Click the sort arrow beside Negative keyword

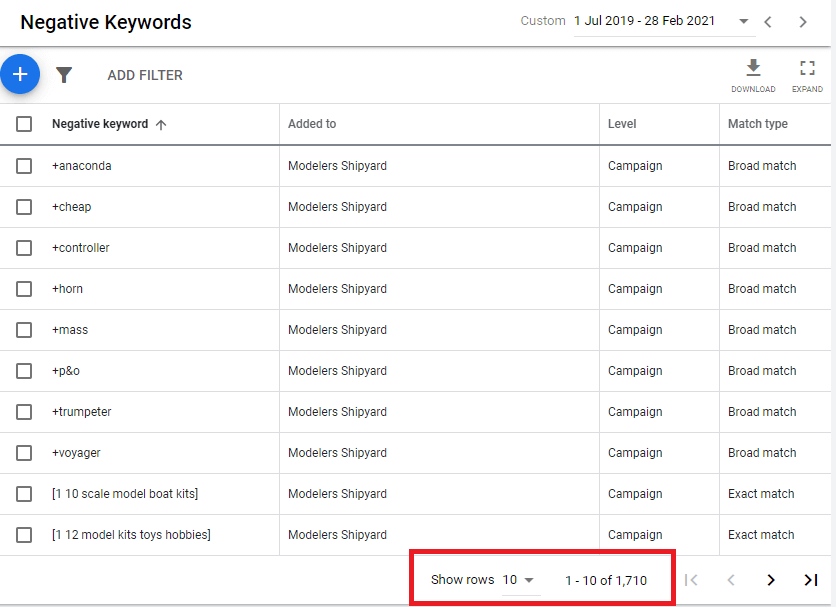pos(161,125)
